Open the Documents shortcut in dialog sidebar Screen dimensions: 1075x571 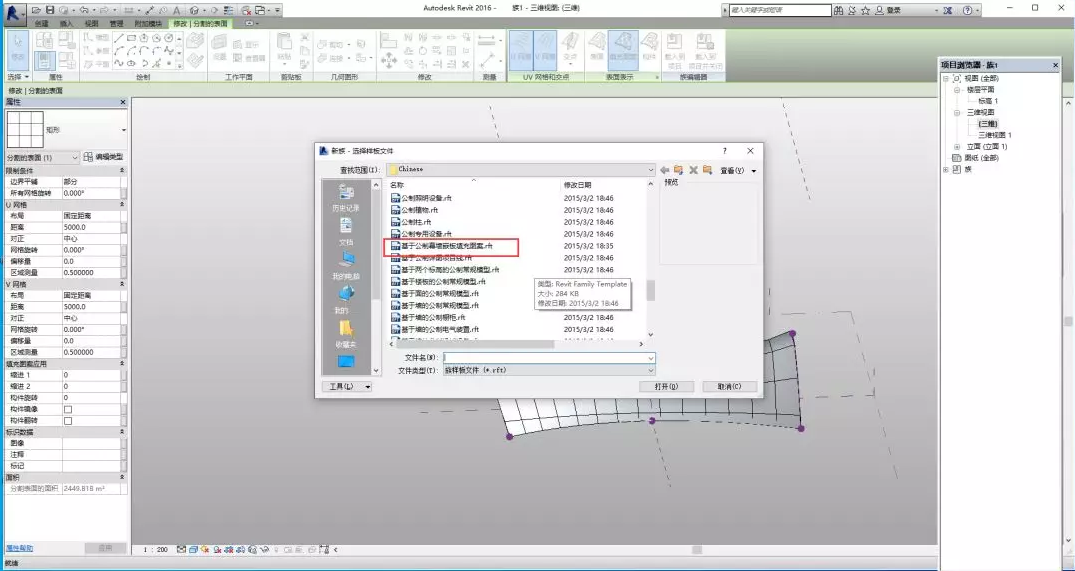(x=346, y=231)
